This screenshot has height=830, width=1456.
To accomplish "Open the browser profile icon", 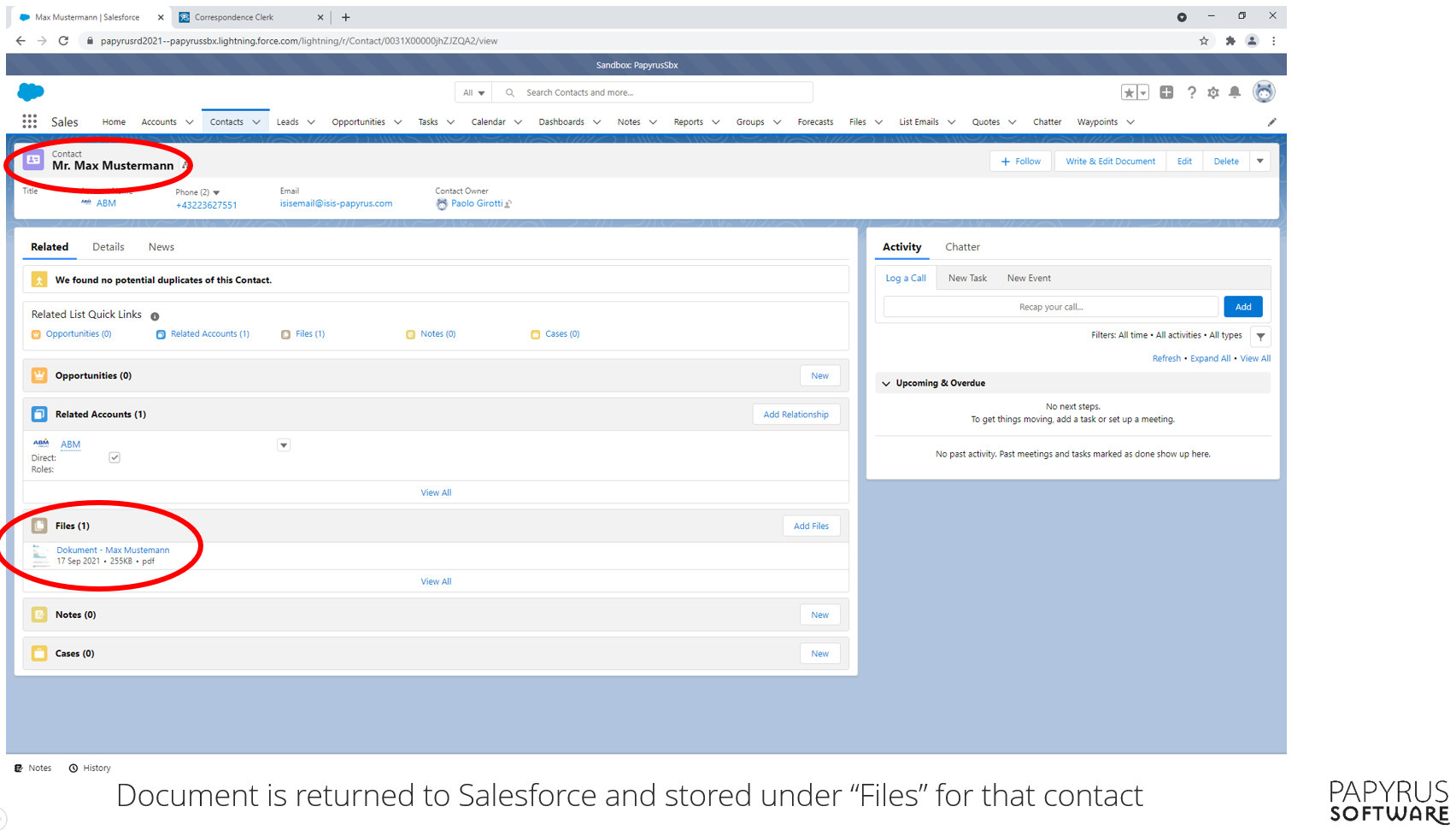I will (x=1252, y=41).
